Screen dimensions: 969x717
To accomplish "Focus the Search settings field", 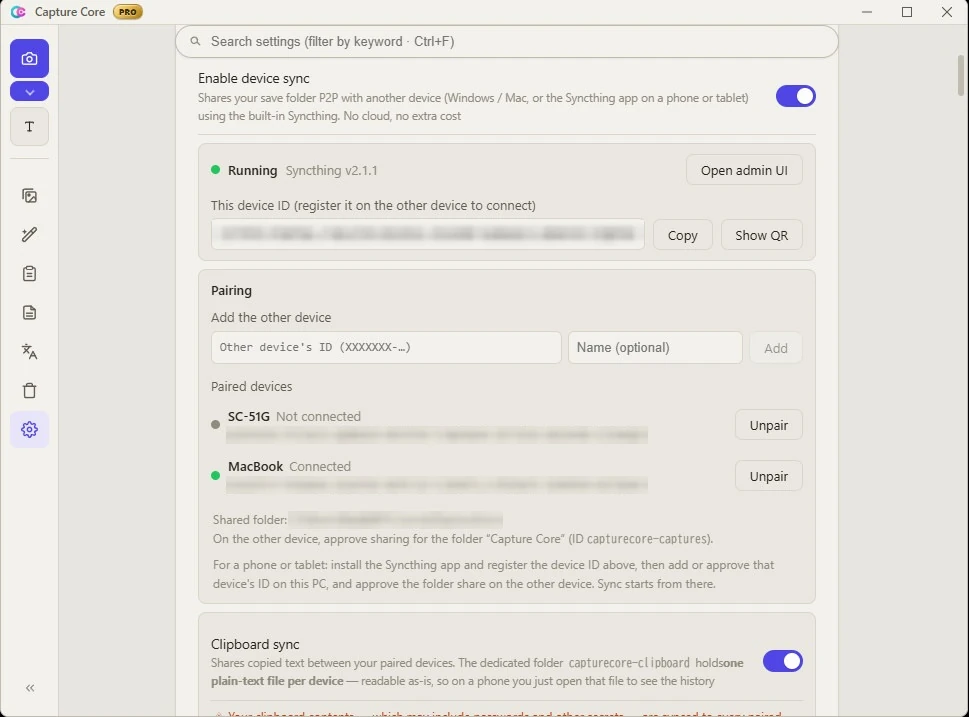I will tap(507, 41).
